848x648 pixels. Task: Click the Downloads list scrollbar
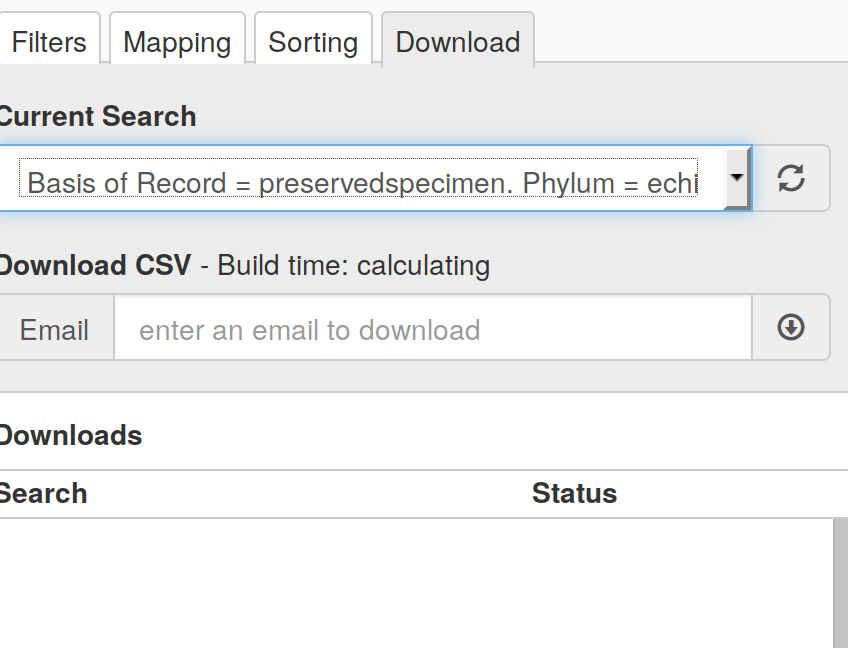point(840,583)
